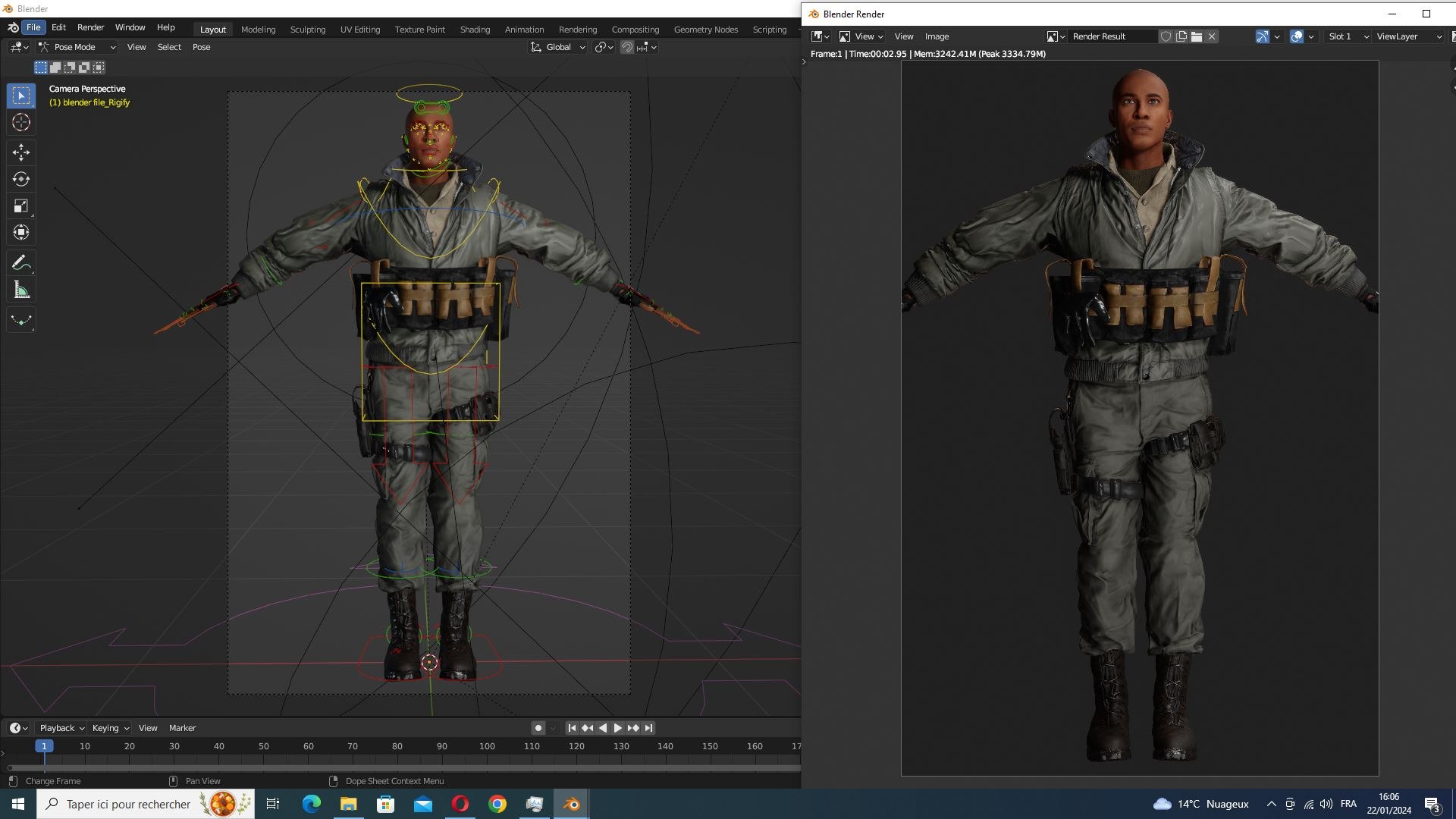Open the Help menu
The height and width of the screenshot is (819, 1456).
[166, 27]
